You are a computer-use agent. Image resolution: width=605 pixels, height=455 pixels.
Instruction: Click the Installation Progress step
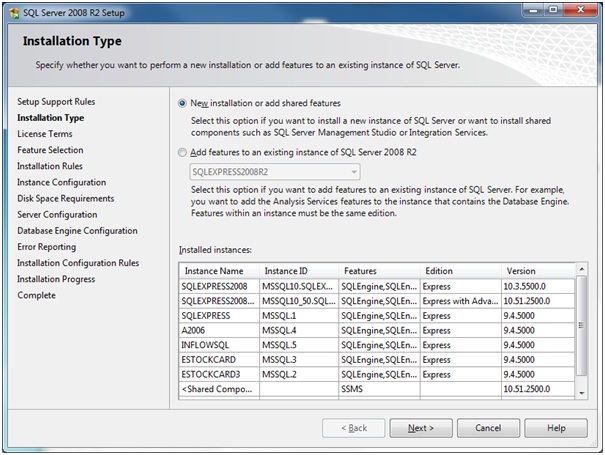point(56,279)
